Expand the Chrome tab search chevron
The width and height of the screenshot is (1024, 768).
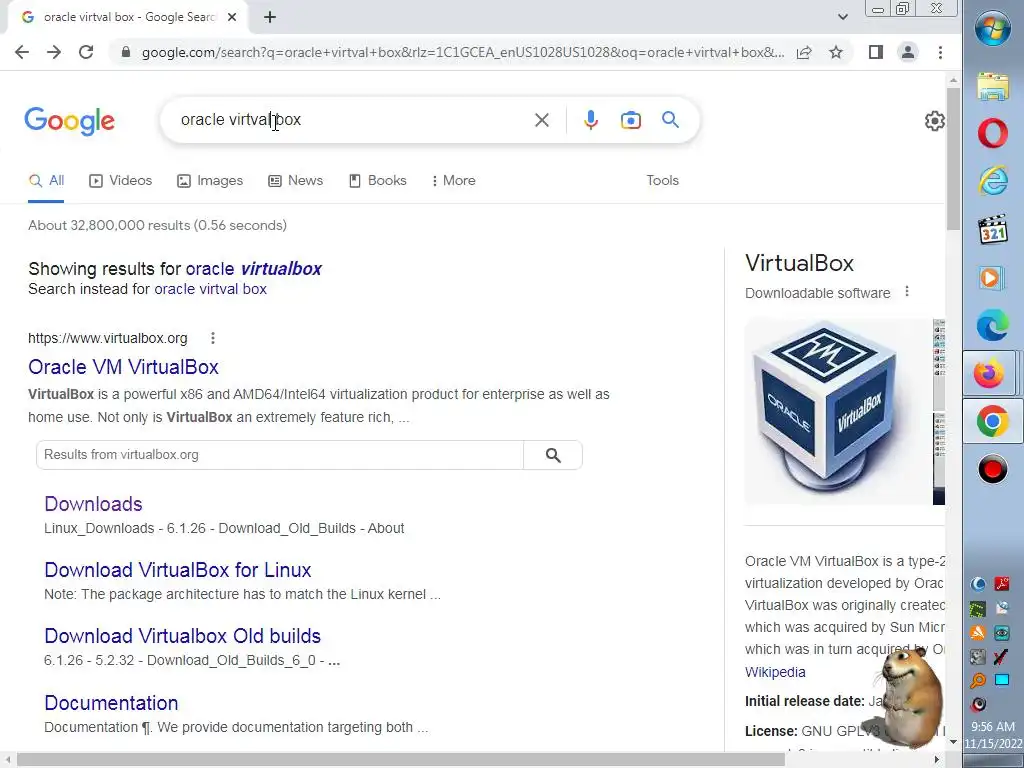click(x=842, y=17)
